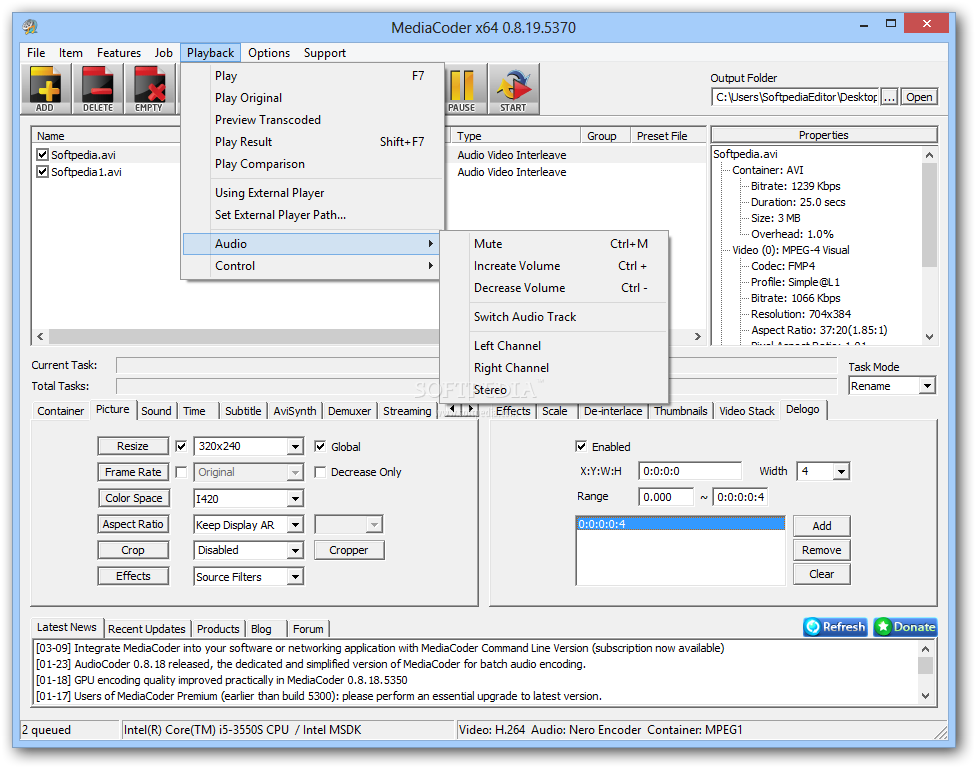Enable the Decrease Only checkbox
This screenshot has width=976, height=768.
tap(320, 472)
